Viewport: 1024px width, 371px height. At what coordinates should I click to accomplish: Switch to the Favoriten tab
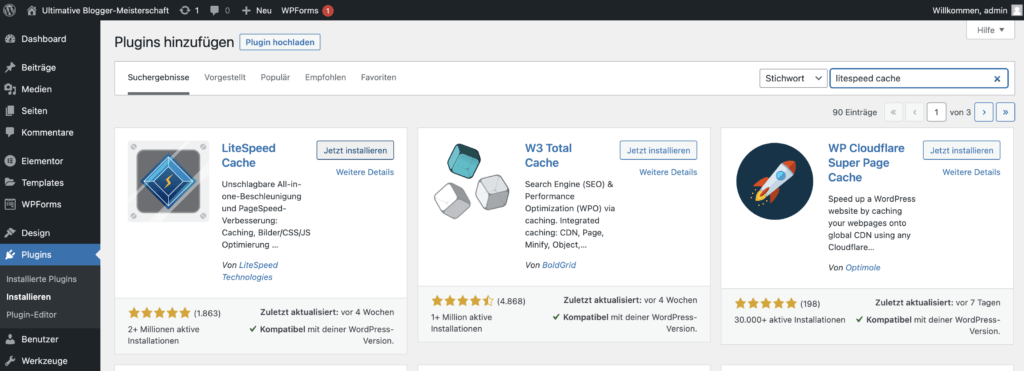tap(379, 77)
